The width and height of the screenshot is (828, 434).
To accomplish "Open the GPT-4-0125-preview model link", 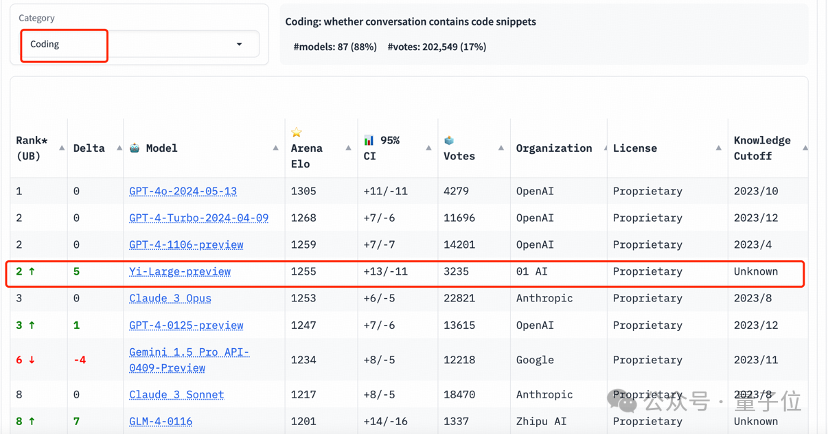I will (186, 325).
